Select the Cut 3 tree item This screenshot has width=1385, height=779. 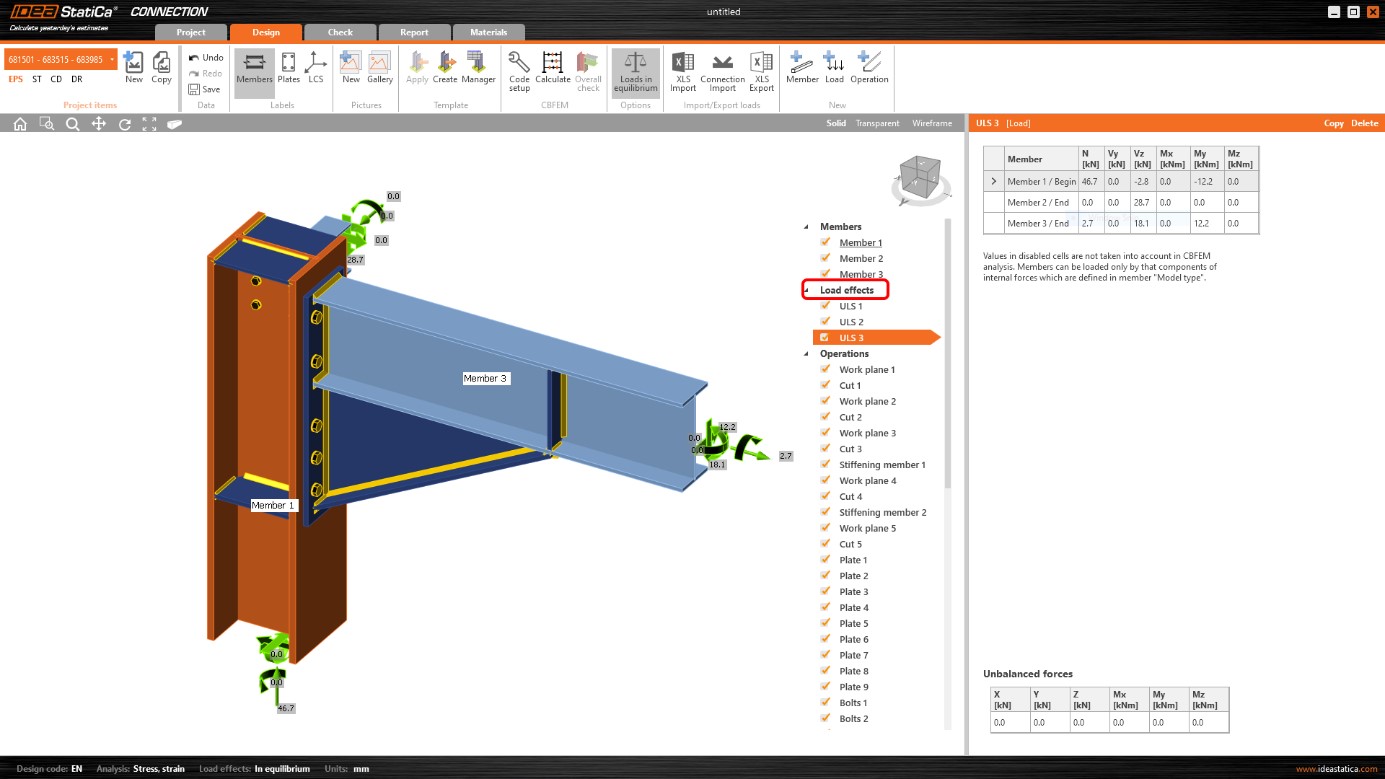[850, 449]
